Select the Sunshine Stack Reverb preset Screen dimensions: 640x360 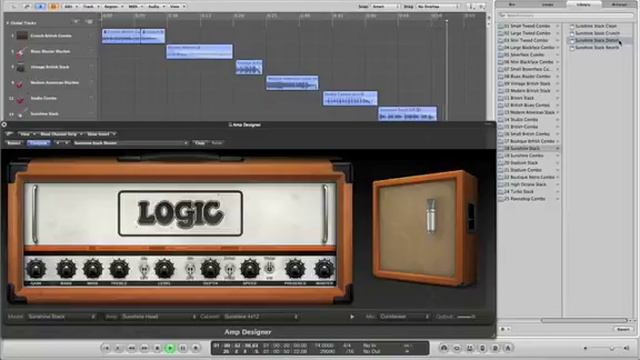[x=596, y=48]
